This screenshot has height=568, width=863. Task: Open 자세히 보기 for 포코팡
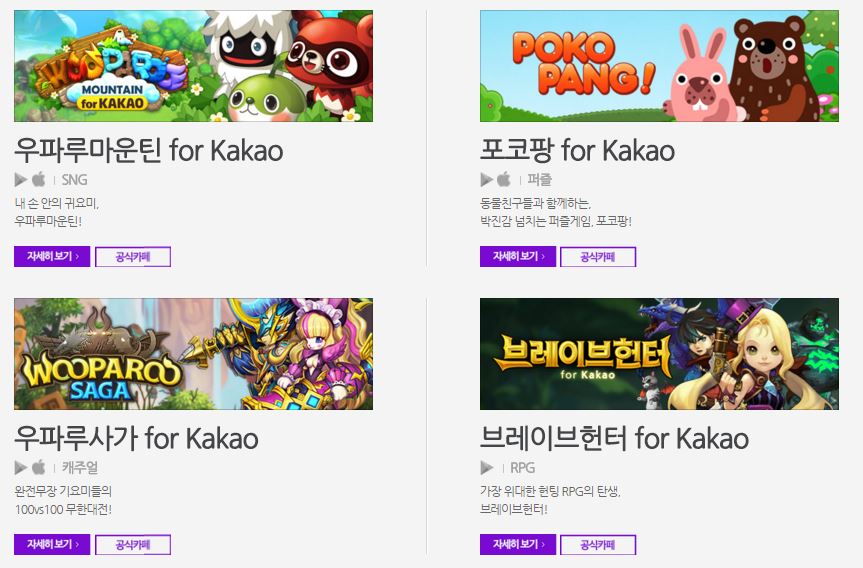point(518,256)
